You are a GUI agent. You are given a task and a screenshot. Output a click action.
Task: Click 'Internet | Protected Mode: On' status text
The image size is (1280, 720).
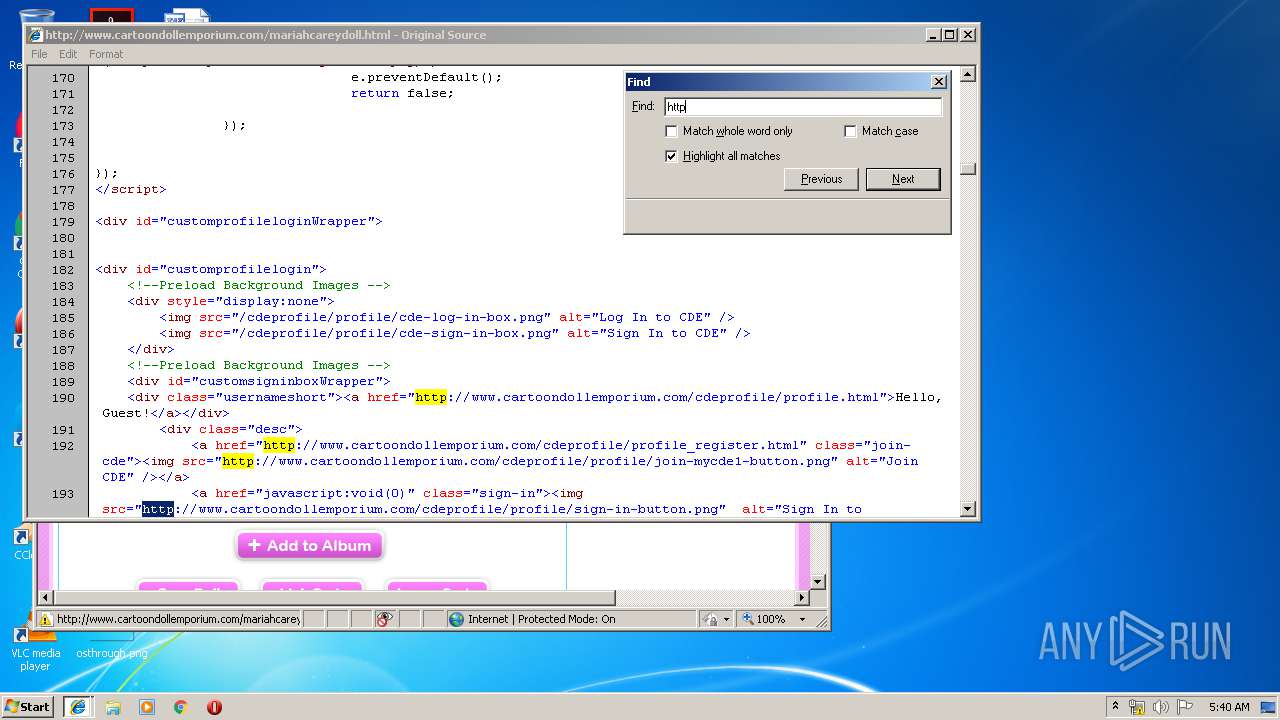pos(542,619)
